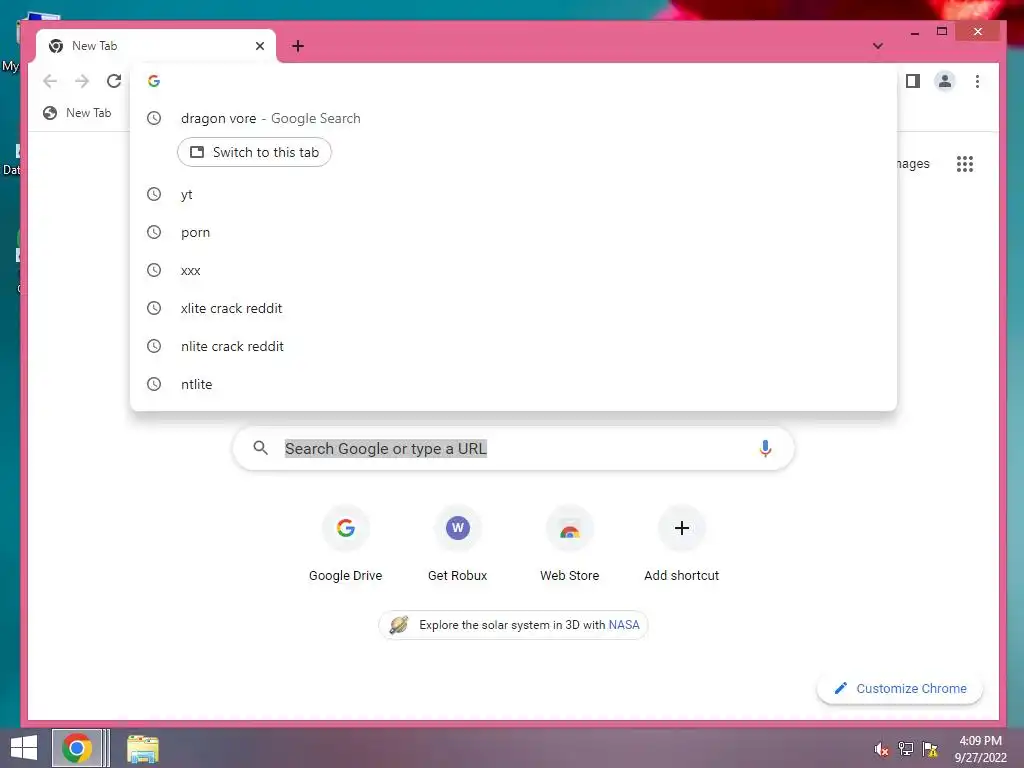Click Customize Chrome button
The height and width of the screenshot is (768, 1024).
pyautogui.click(x=900, y=688)
